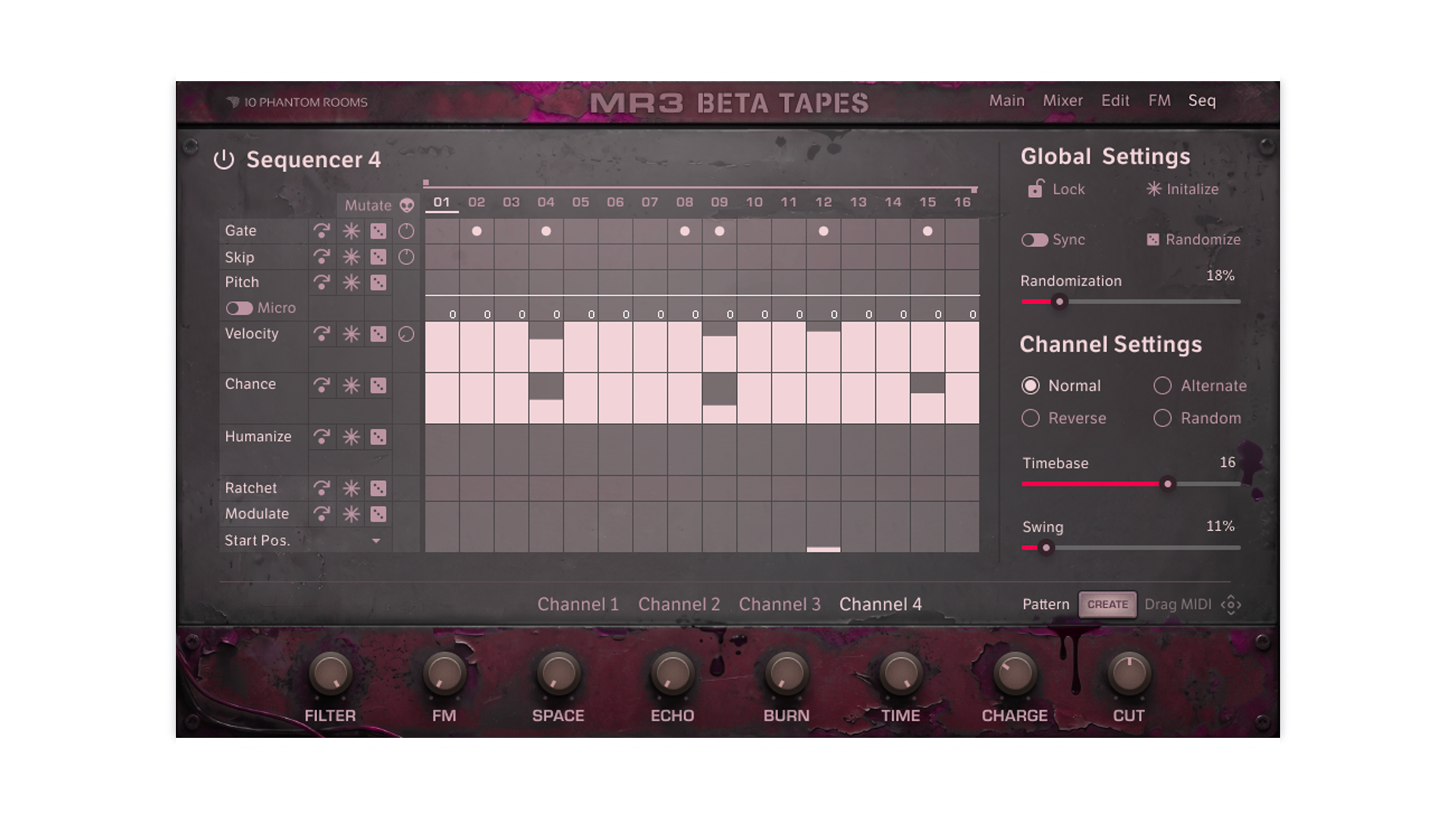Click the Lock button in Global Settings
Screen dimensions: 1456x819
pyautogui.click(x=1056, y=189)
